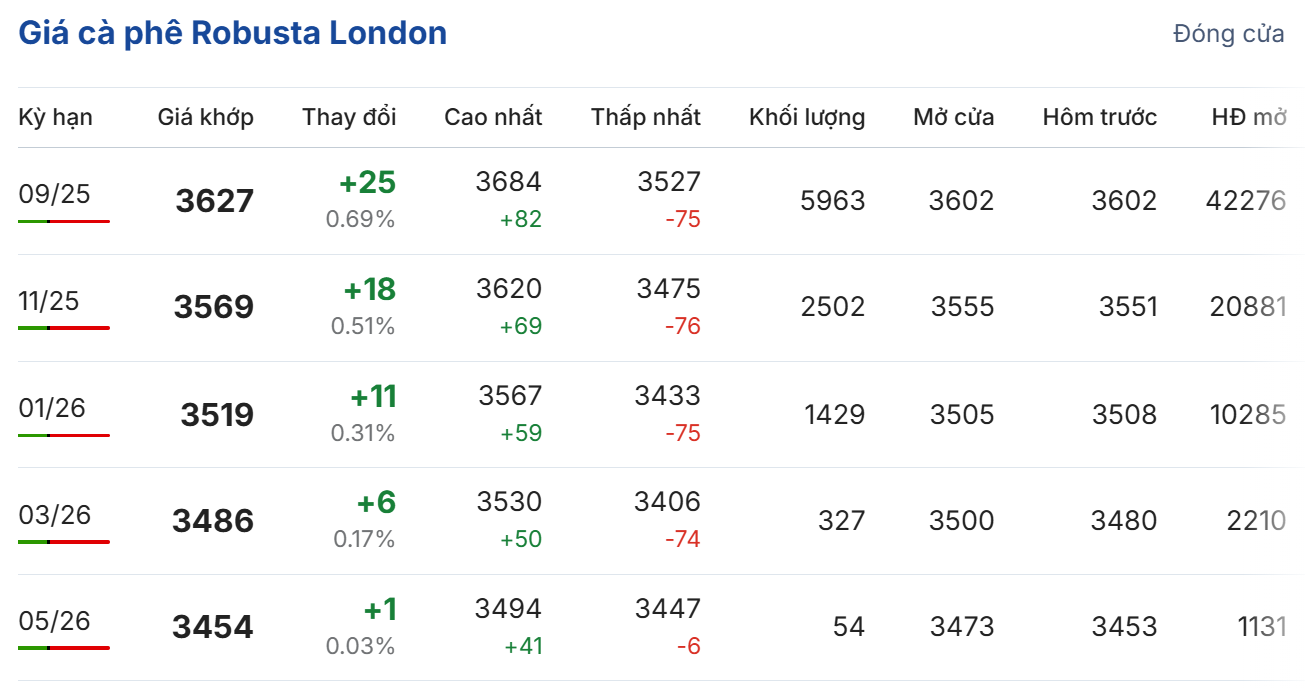Click the price range bar under 09/25

click(64, 221)
